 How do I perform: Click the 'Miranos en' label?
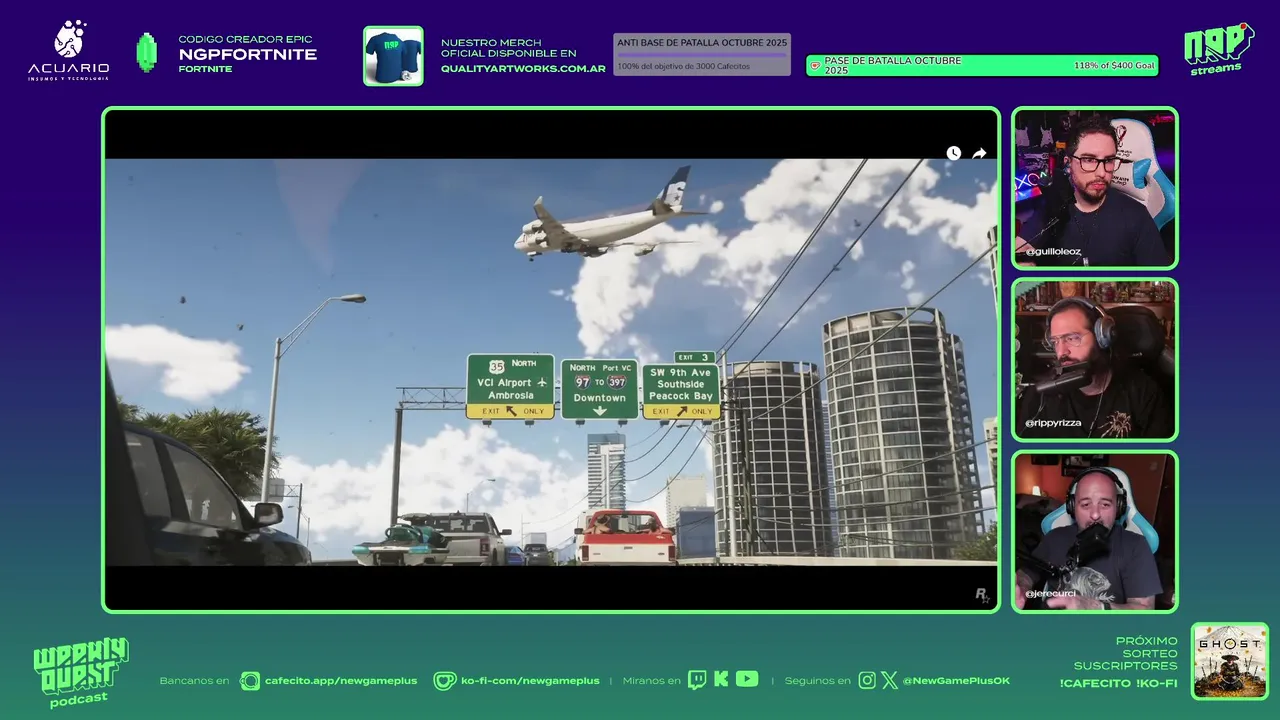[x=651, y=681]
